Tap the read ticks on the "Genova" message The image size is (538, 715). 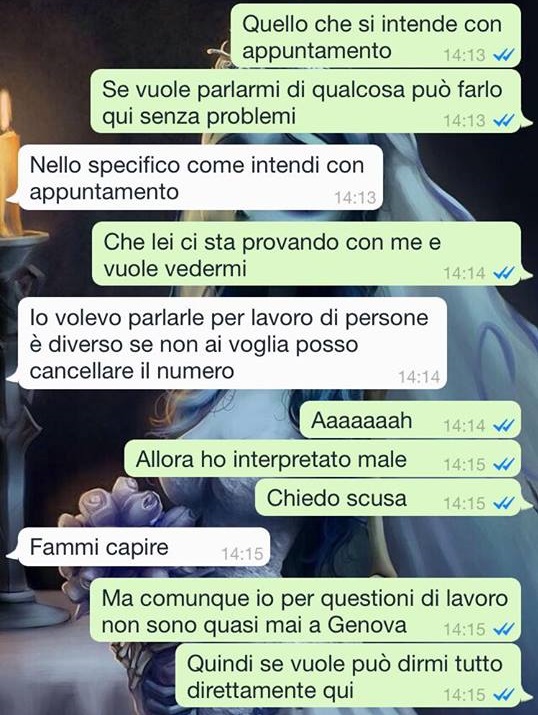(x=504, y=630)
